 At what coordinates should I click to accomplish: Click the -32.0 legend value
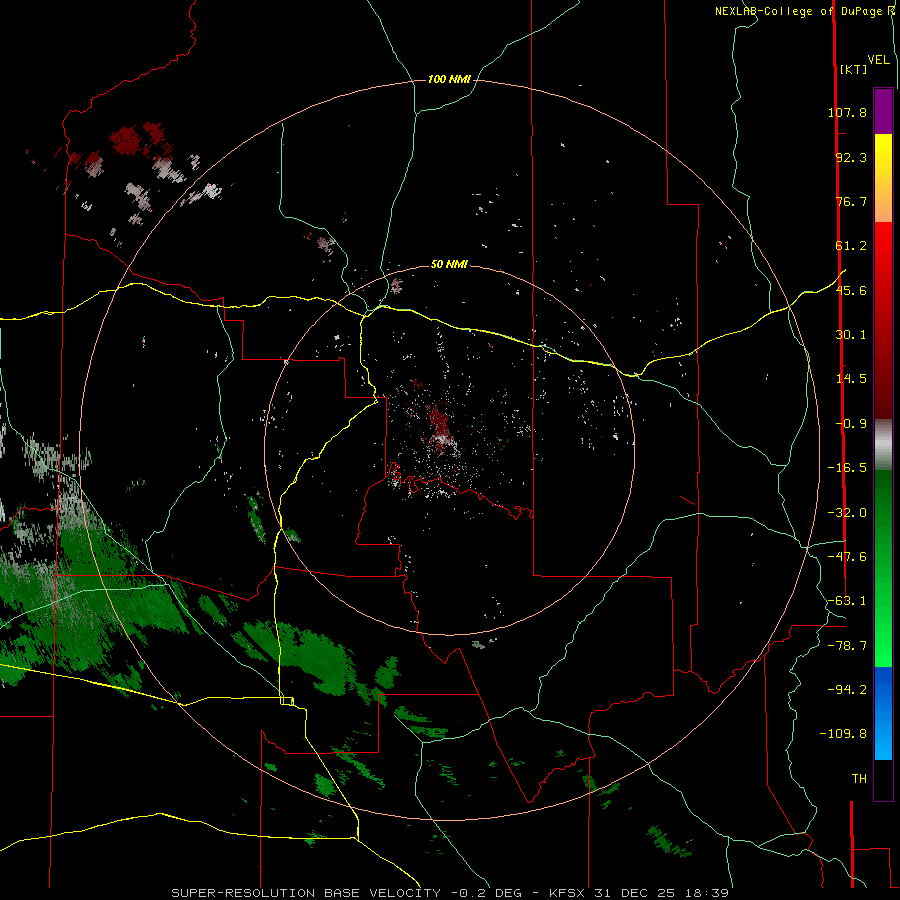pyautogui.click(x=847, y=513)
